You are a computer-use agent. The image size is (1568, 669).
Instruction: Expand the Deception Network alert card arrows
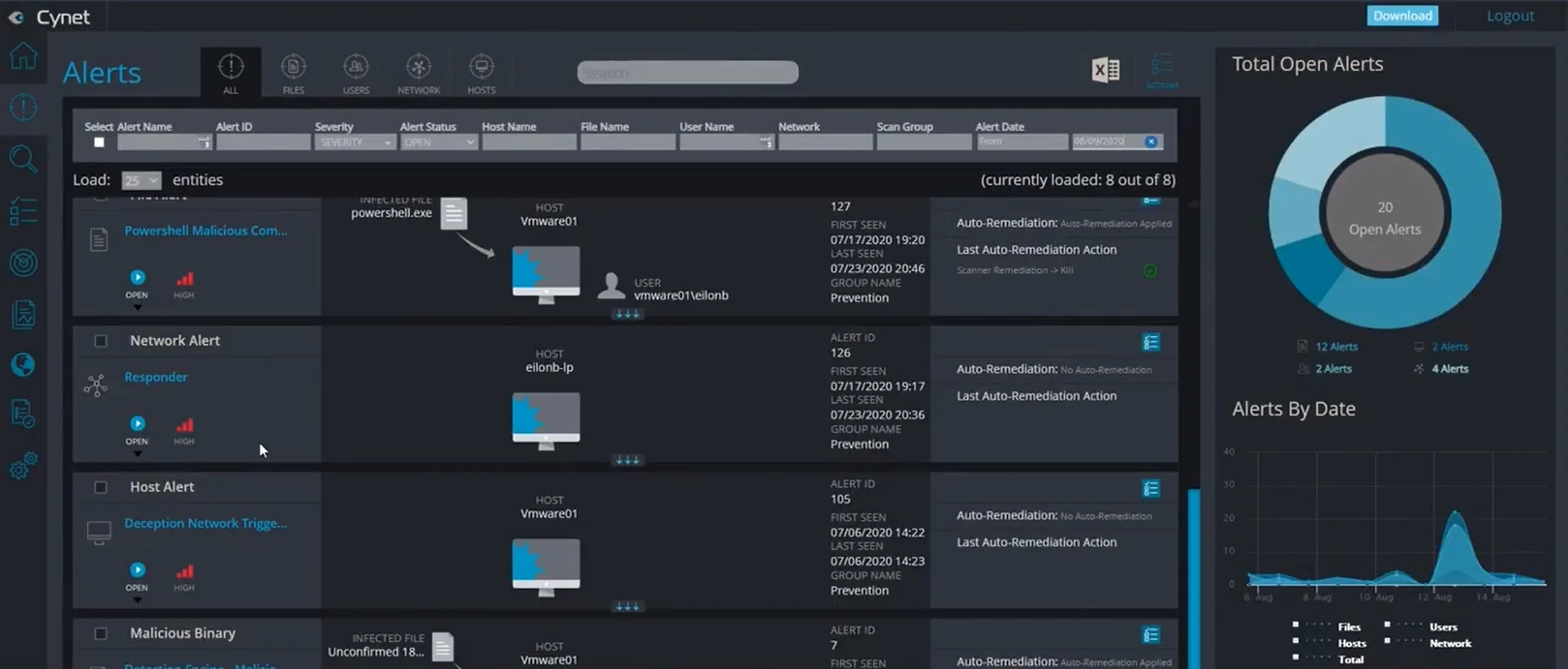coord(628,607)
